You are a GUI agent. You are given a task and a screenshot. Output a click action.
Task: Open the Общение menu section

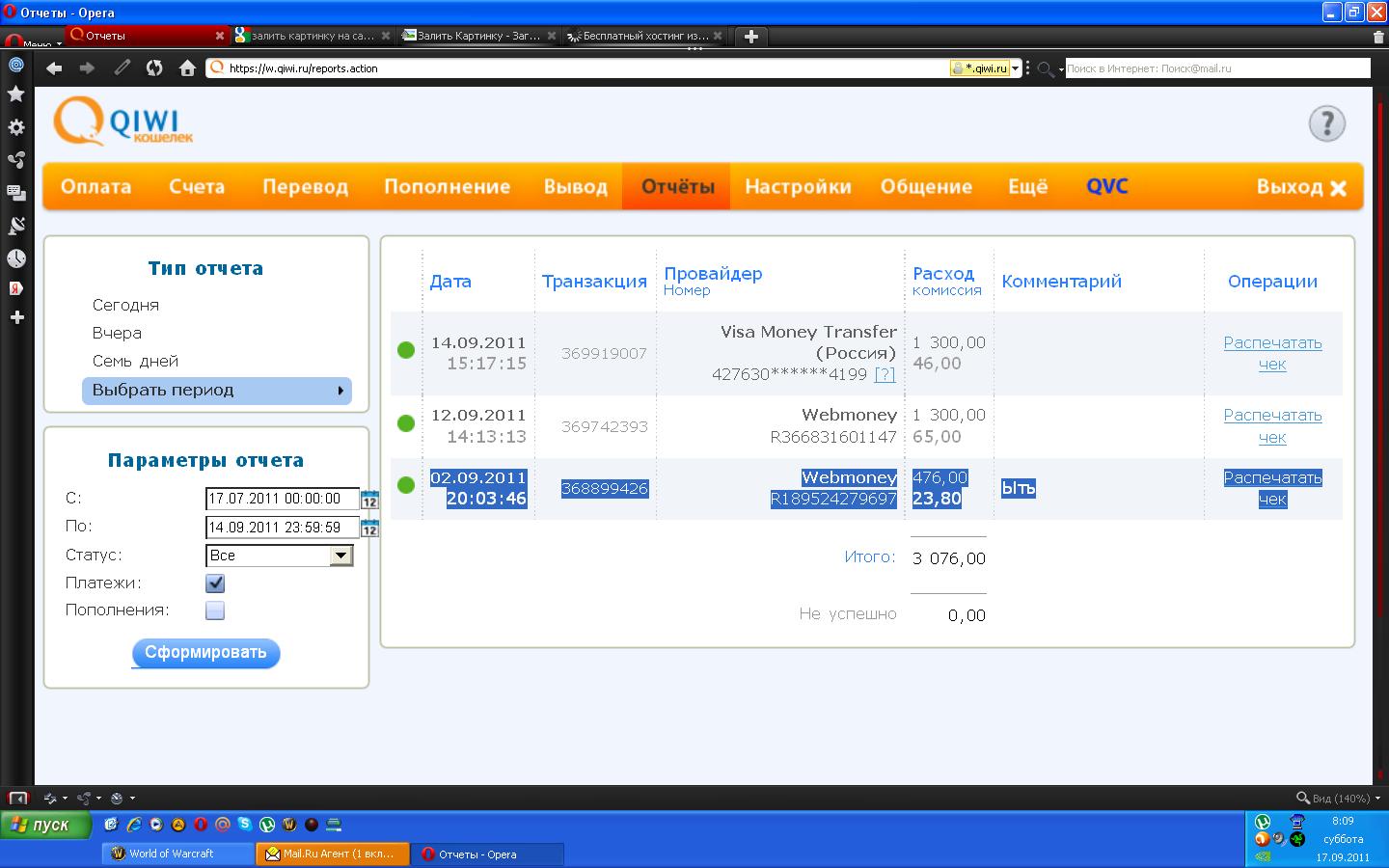click(926, 187)
